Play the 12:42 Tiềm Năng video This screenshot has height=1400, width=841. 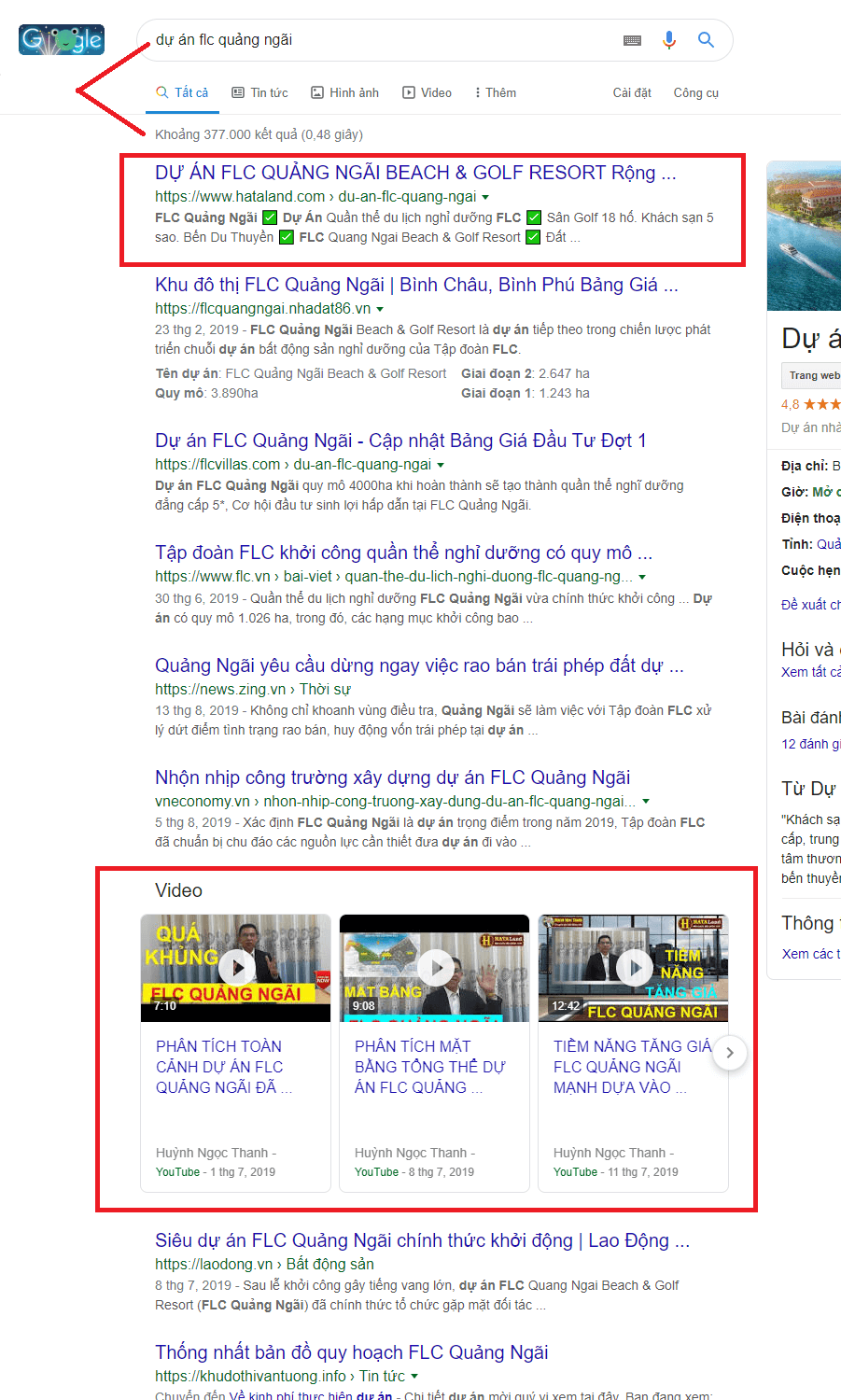click(634, 968)
